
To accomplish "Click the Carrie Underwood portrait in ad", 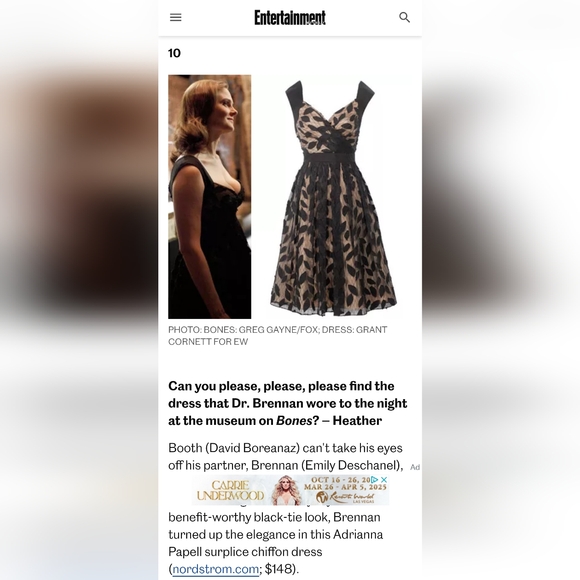I will coord(286,490).
